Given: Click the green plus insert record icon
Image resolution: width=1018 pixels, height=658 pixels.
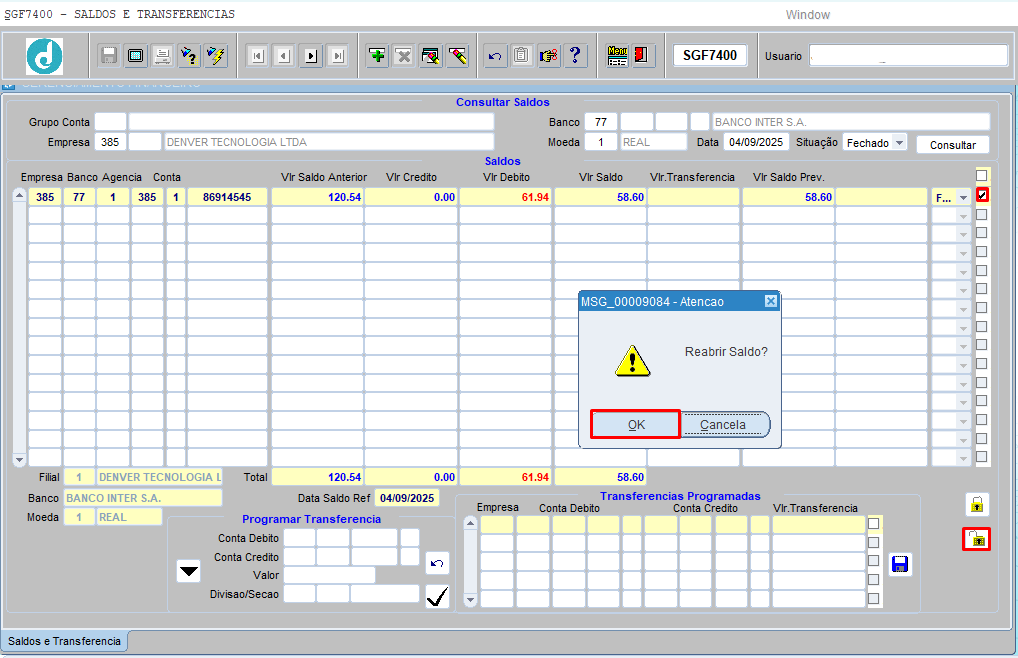Looking at the screenshot, I should coord(377,56).
